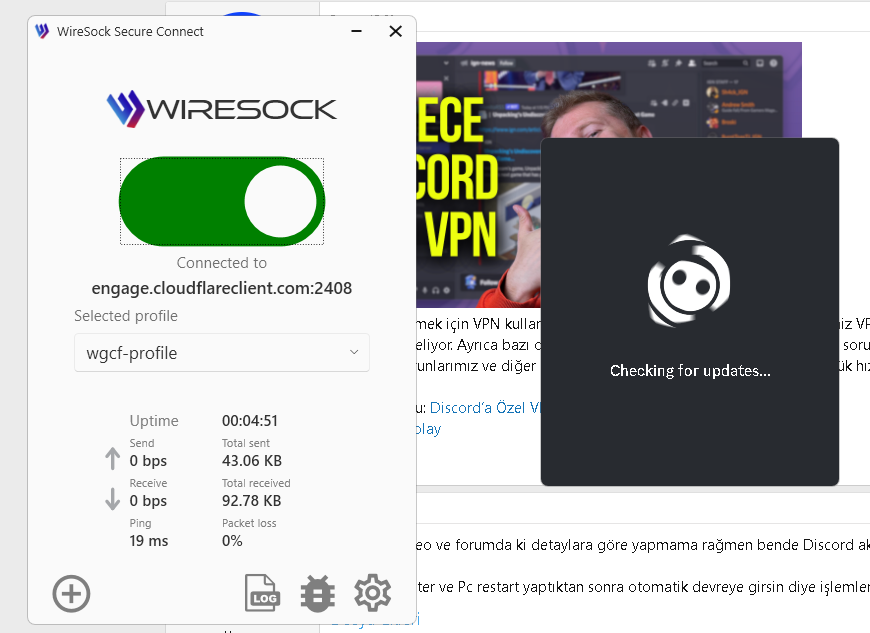Open the wgcf-profile selection dropdown
The height and width of the screenshot is (633, 870).
tap(222, 353)
